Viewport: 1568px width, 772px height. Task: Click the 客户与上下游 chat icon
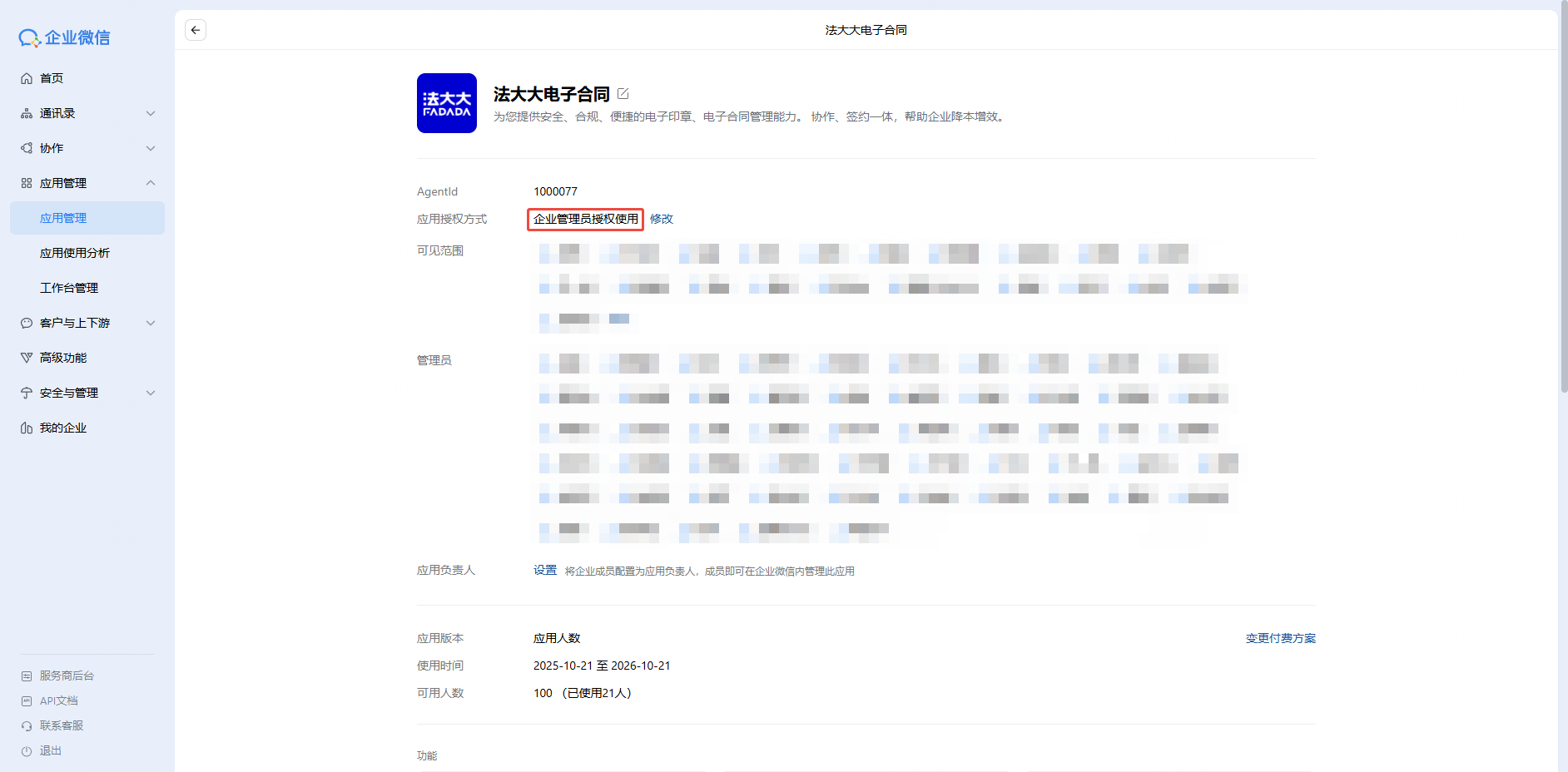[27, 323]
